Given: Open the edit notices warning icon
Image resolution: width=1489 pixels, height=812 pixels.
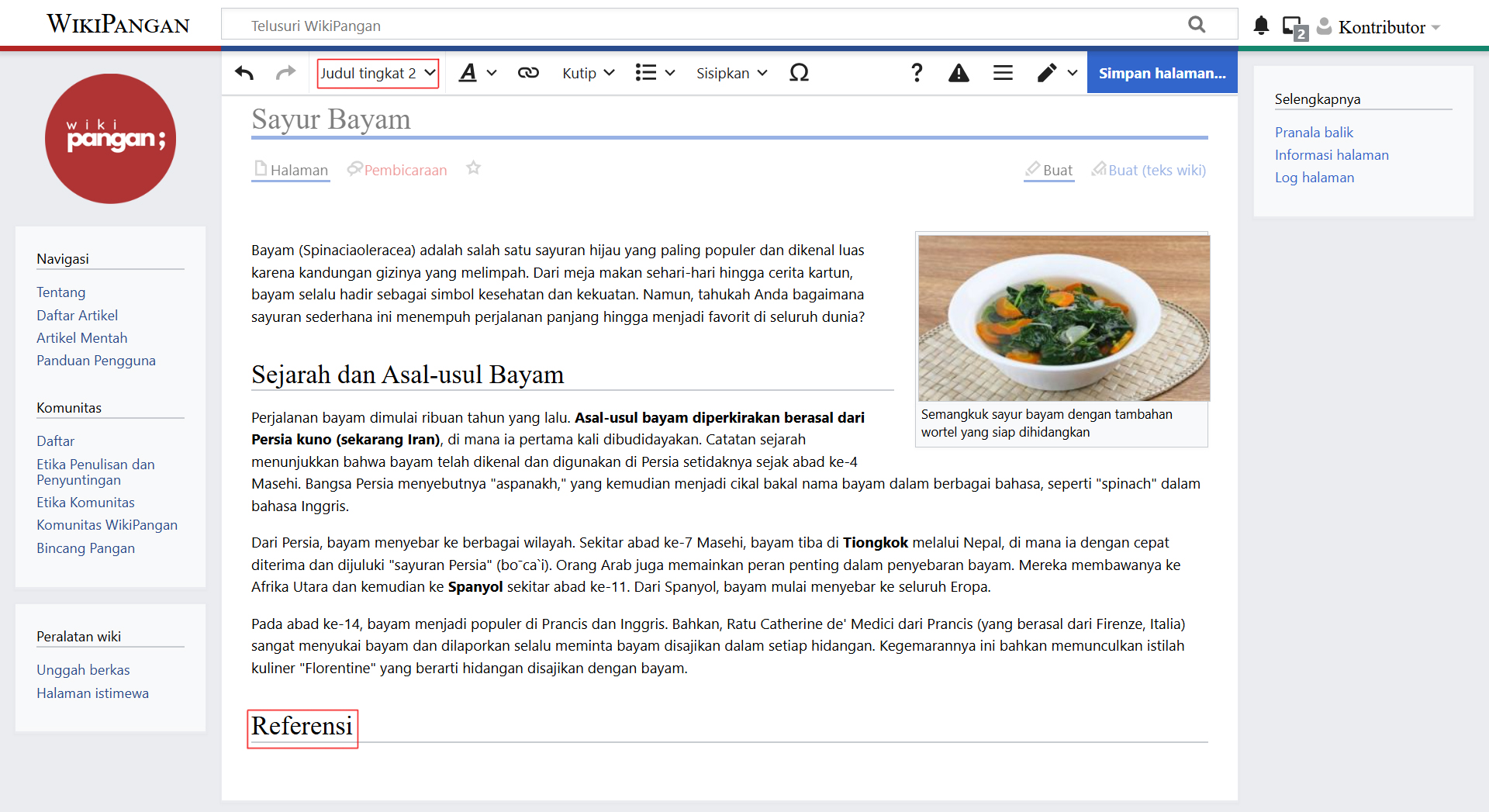Looking at the screenshot, I should 959,73.
